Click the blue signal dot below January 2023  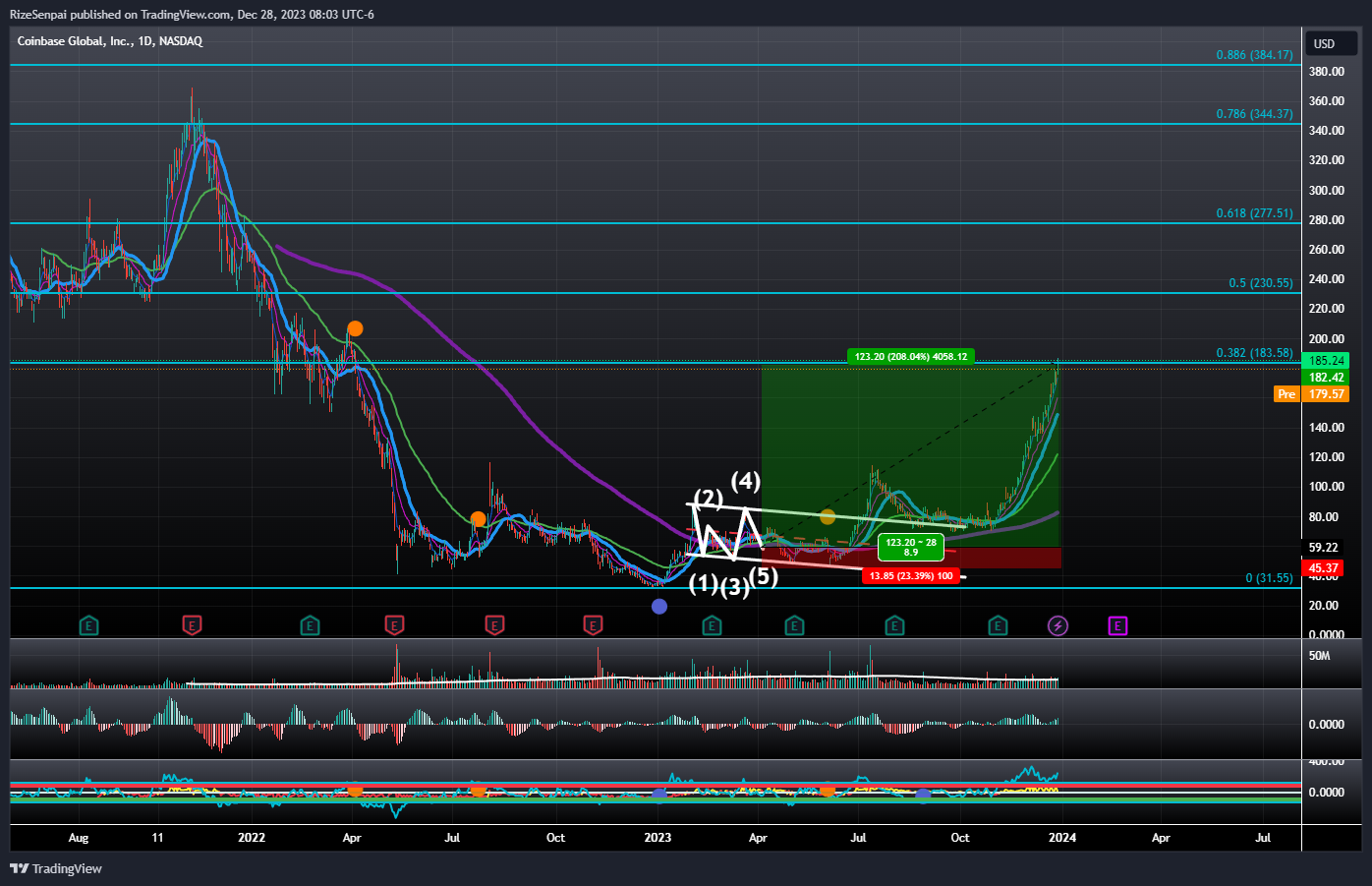coord(659,606)
